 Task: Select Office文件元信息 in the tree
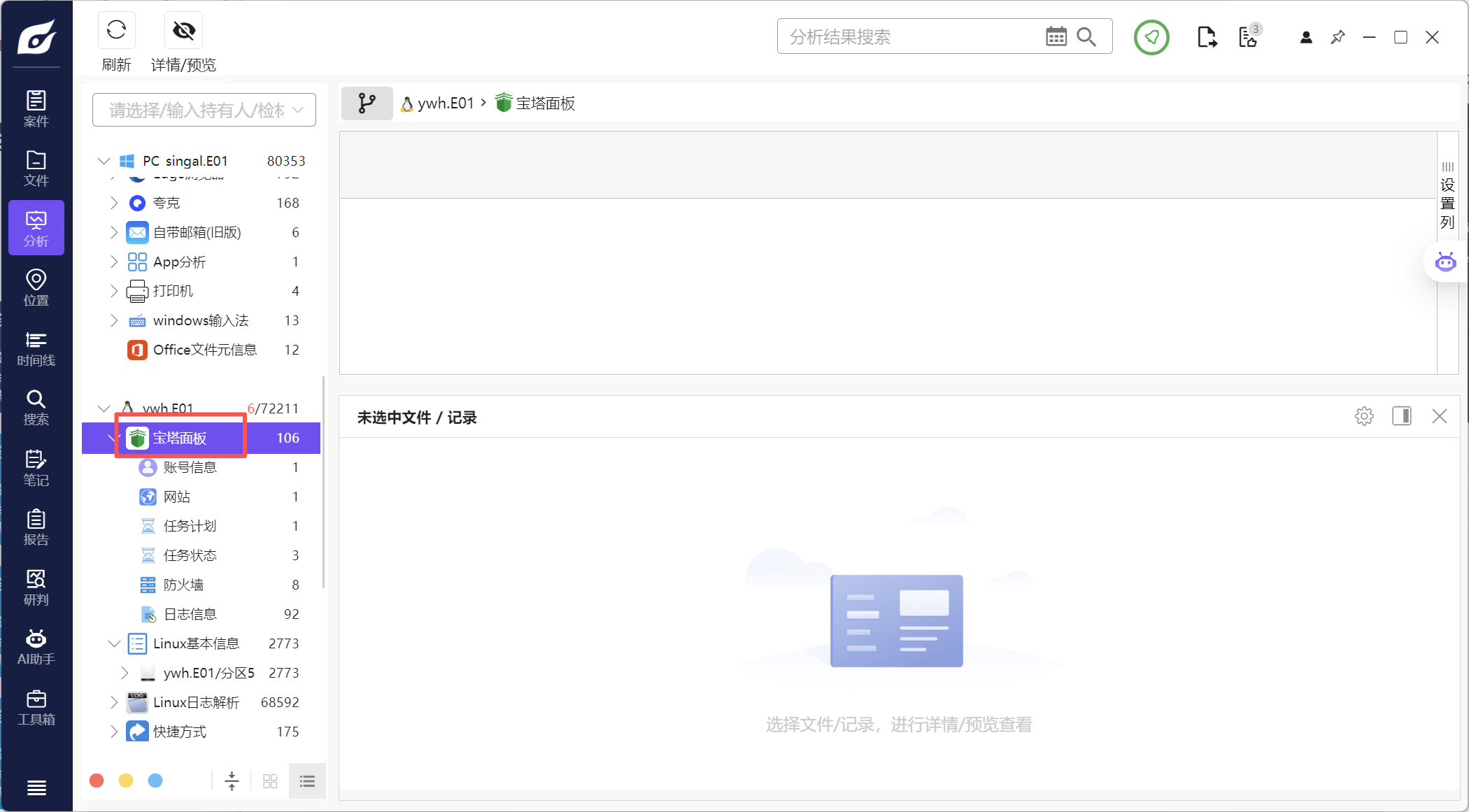point(204,350)
